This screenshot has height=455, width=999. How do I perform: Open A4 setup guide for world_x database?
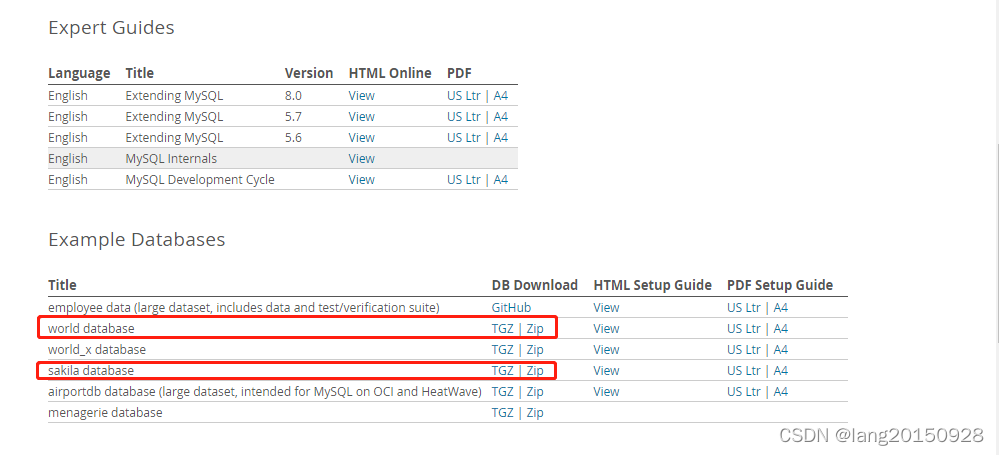[780, 350]
